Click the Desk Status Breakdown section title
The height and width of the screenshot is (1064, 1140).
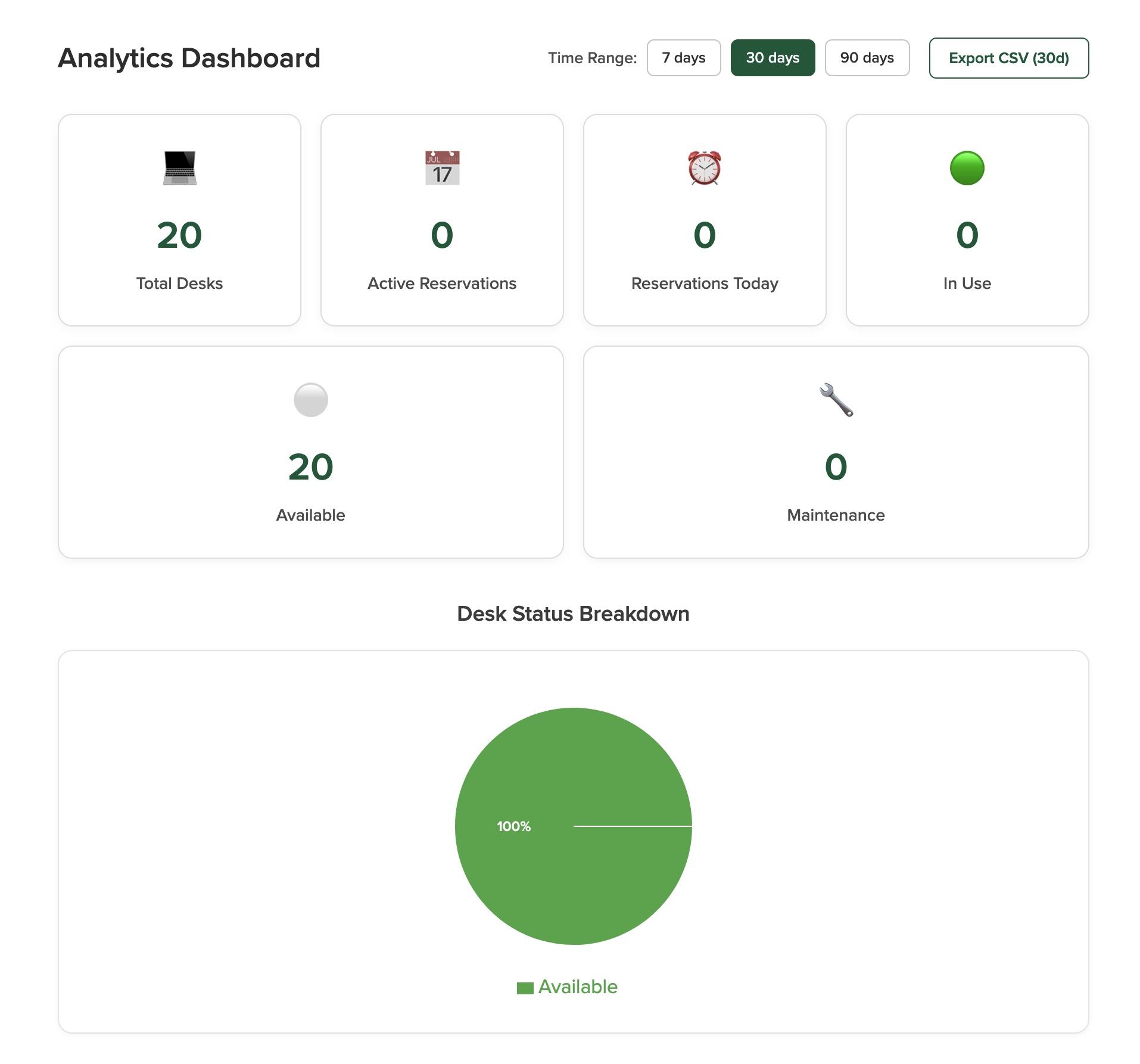pos(572,613)
